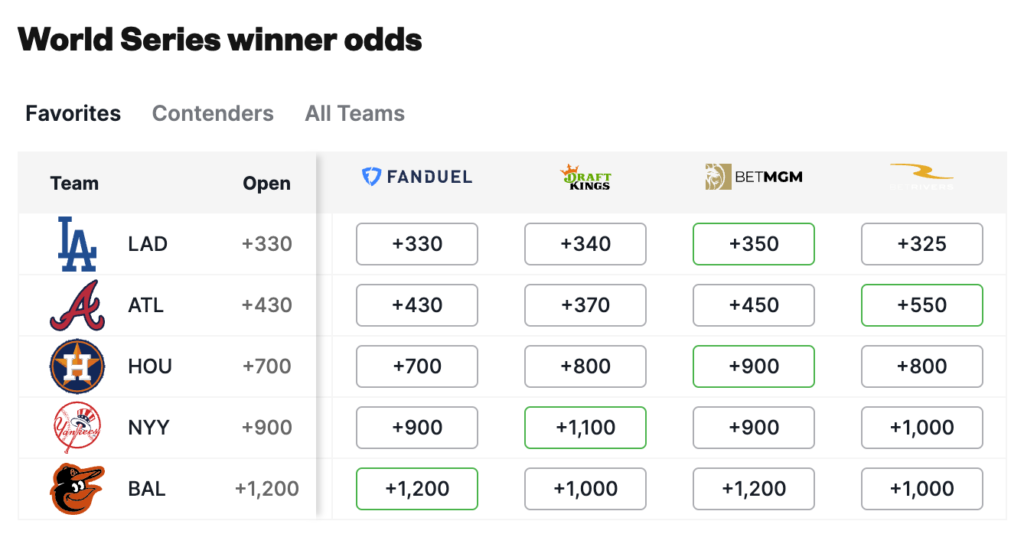
Task: Select BetMGM +900 odds for HOU
Action: tap(754, 366)
